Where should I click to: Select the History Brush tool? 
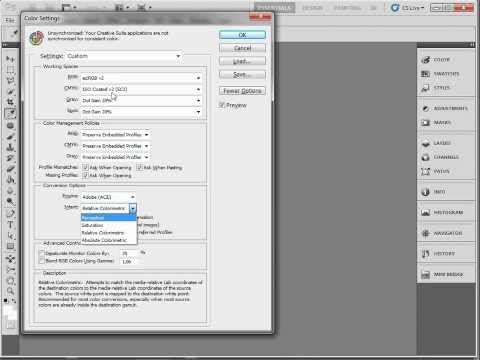[x=10, y=158]
